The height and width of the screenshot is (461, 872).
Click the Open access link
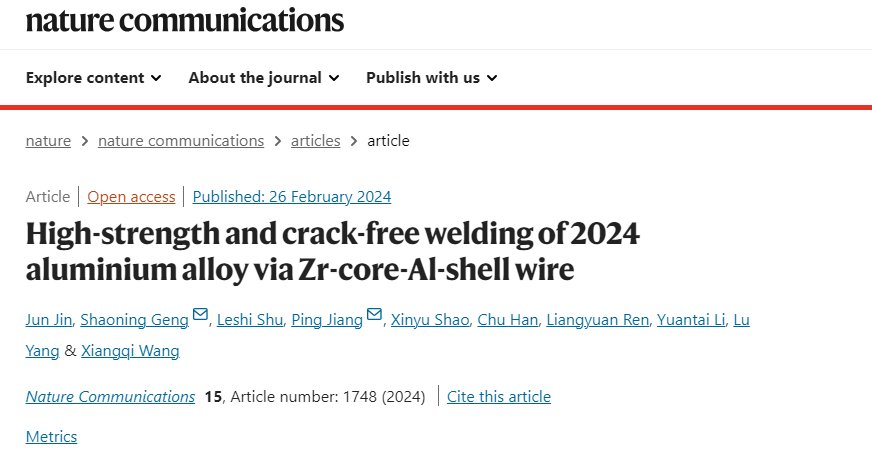coord(131,197)
